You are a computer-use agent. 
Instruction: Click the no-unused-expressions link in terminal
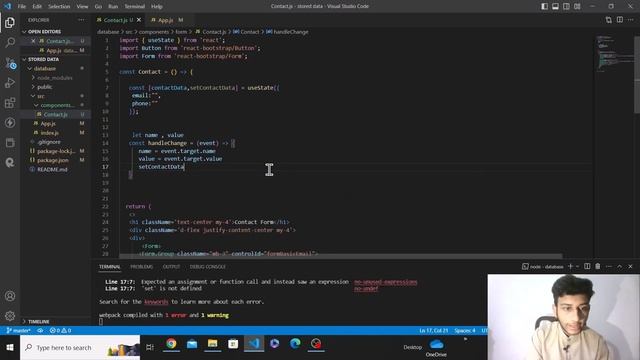(386, 282)
